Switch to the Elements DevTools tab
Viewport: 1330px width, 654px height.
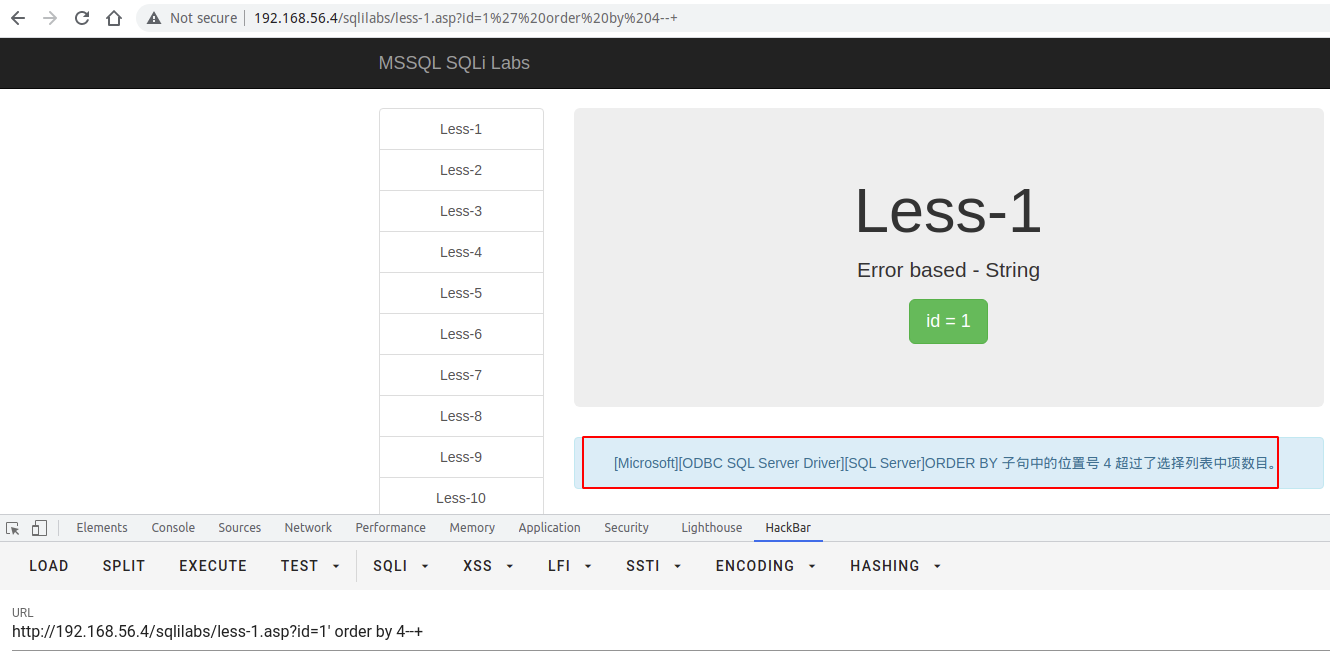[x=102, y=528]
